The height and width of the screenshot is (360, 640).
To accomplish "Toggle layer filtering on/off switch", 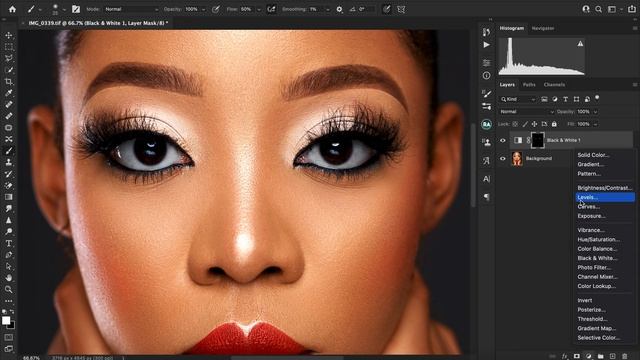I will tap(597, 98).
